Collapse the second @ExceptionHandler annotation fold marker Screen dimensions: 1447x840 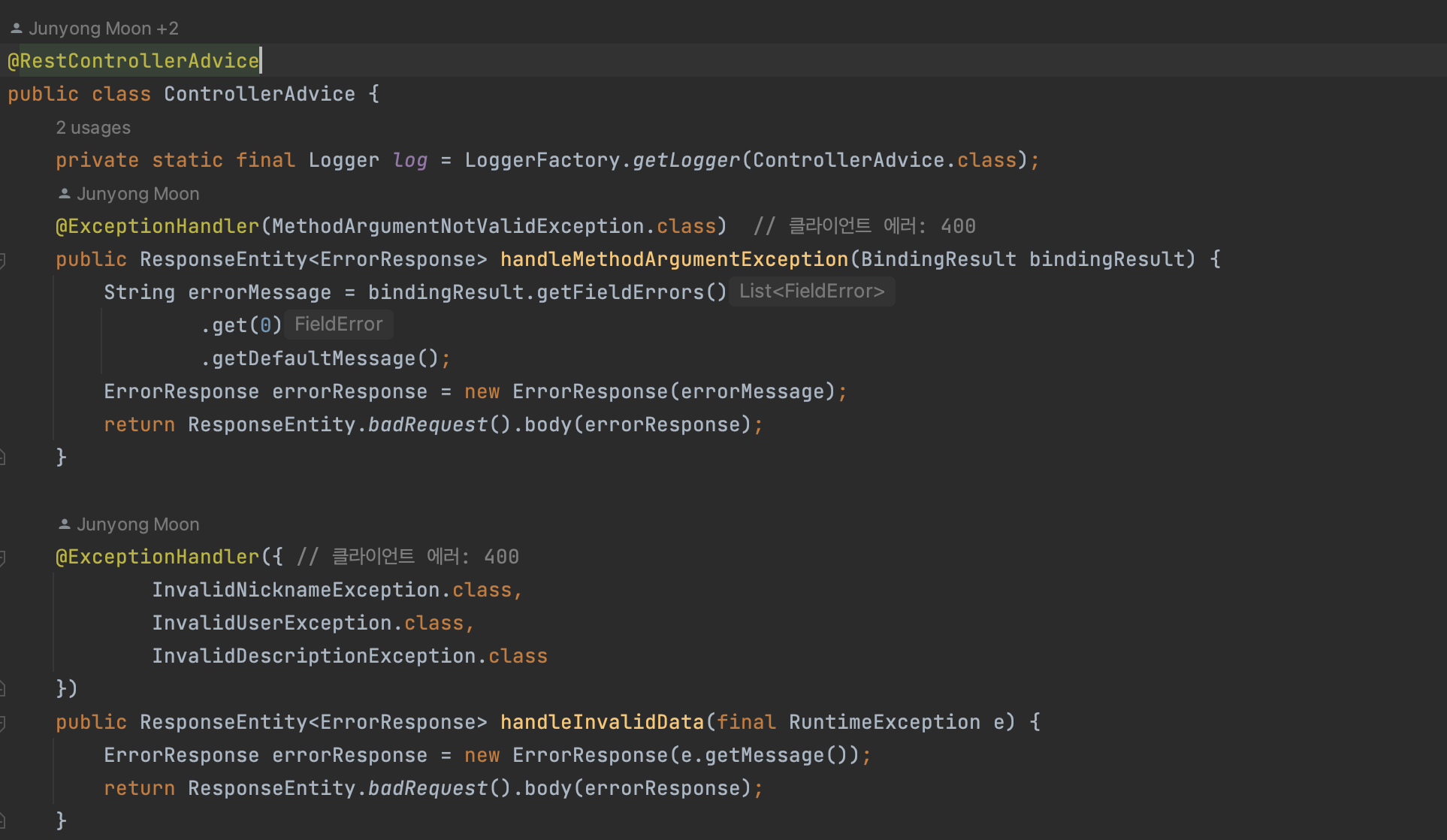3,557
